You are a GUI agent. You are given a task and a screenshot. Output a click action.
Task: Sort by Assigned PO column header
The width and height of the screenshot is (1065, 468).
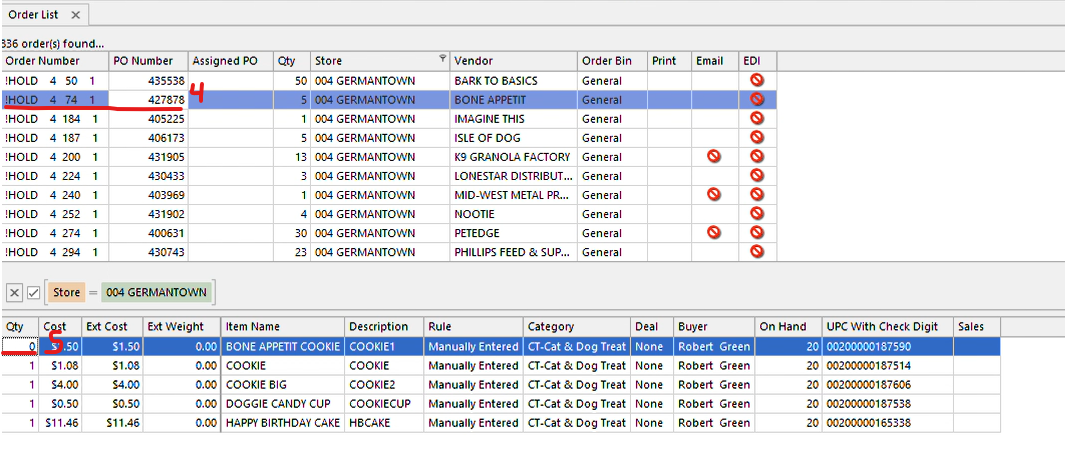pos(231,61)
